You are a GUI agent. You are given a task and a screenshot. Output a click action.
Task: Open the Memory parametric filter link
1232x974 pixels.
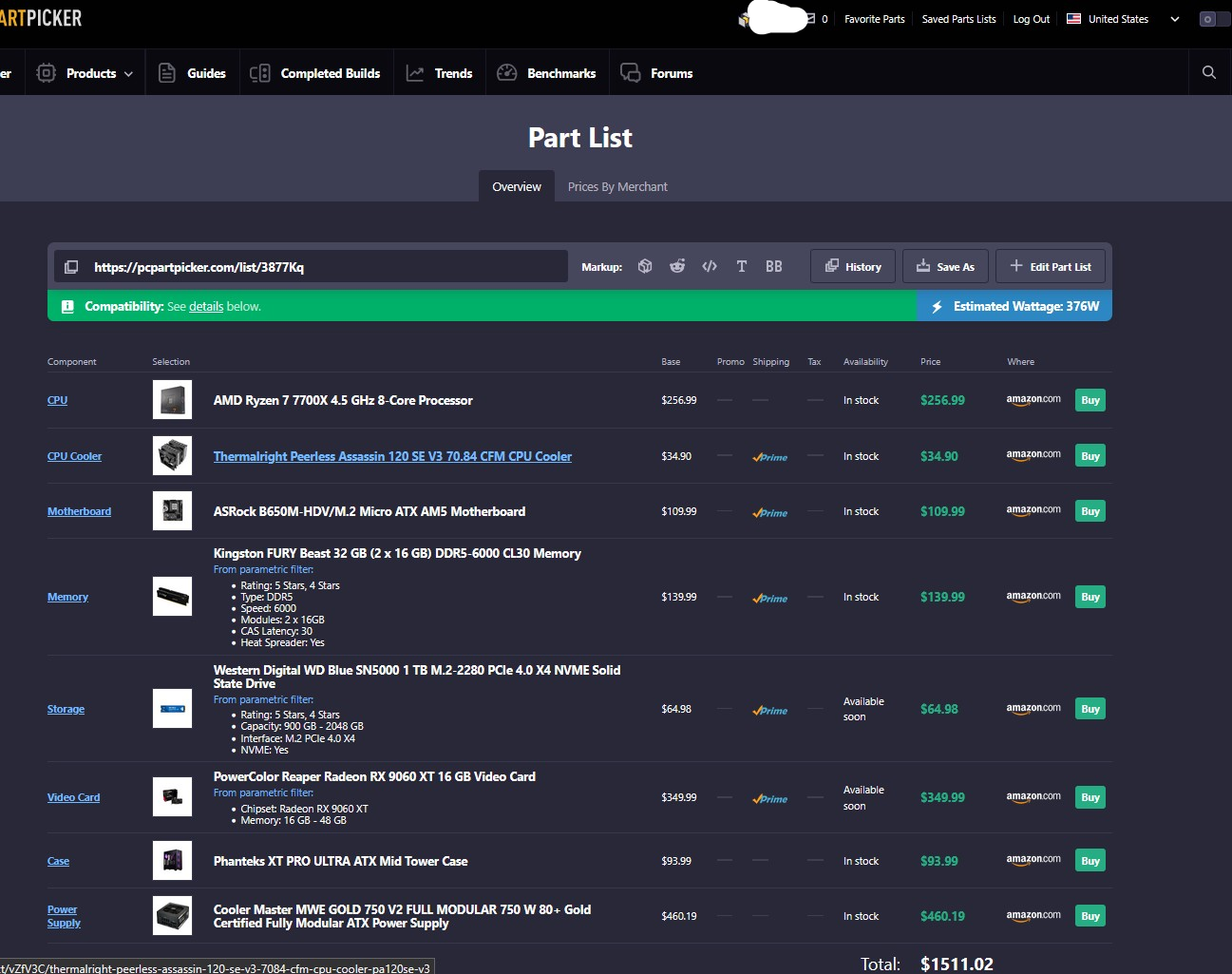(263, 569)
